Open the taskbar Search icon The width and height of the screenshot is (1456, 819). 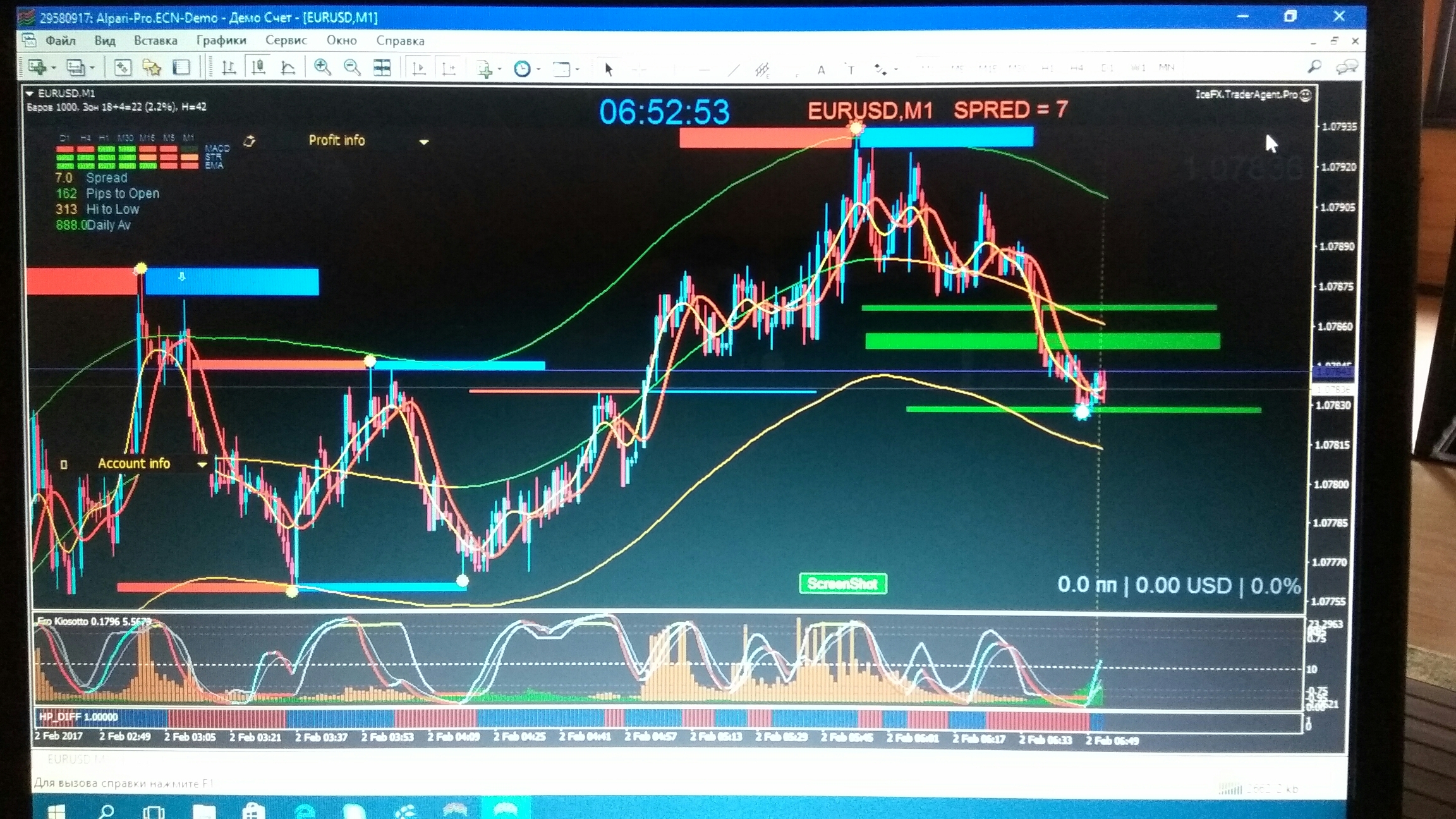[x=106, y=811]
